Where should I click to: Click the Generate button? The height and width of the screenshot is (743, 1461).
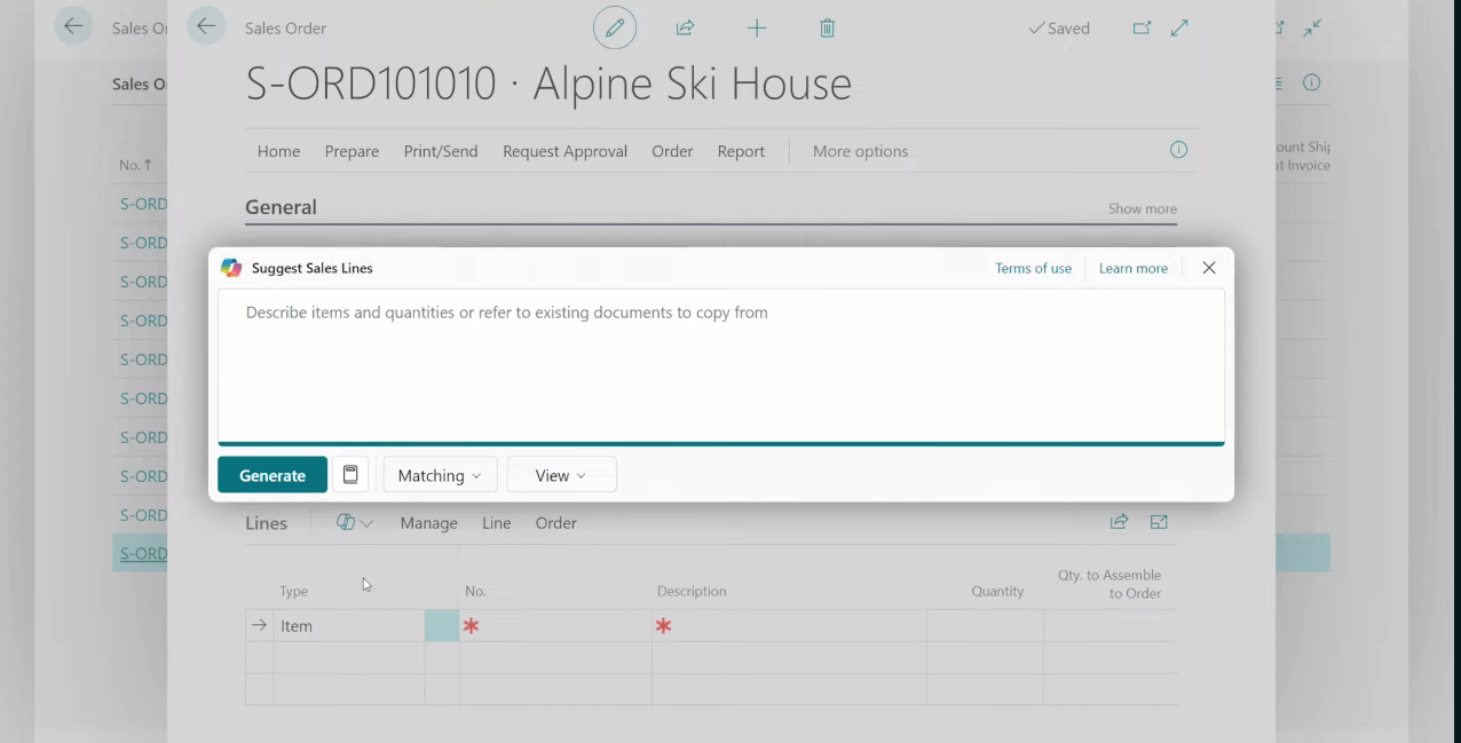pos(272,476)
